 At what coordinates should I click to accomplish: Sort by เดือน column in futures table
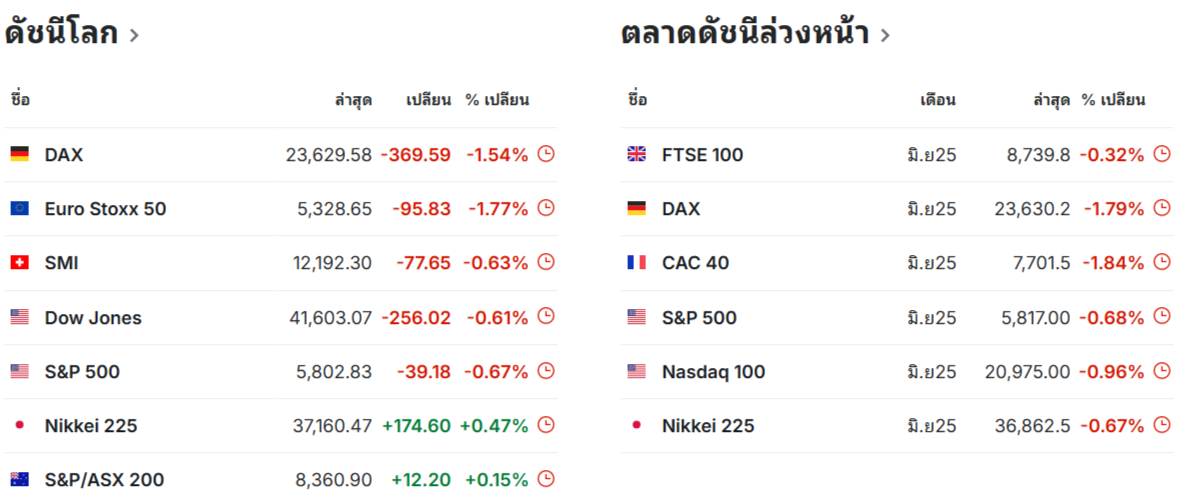pos(938,100)
